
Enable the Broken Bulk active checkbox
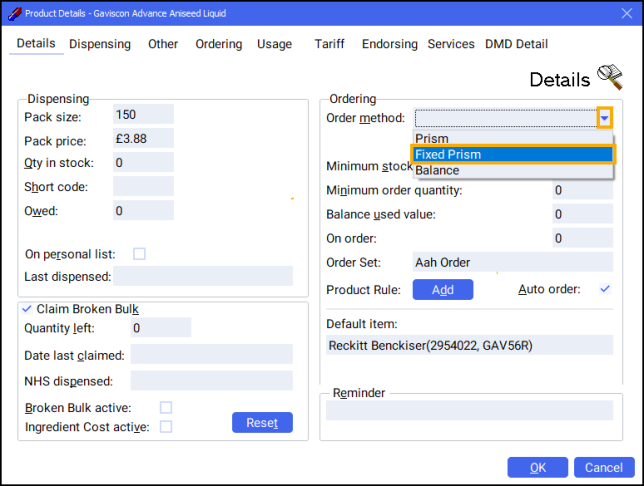[166, 407]
